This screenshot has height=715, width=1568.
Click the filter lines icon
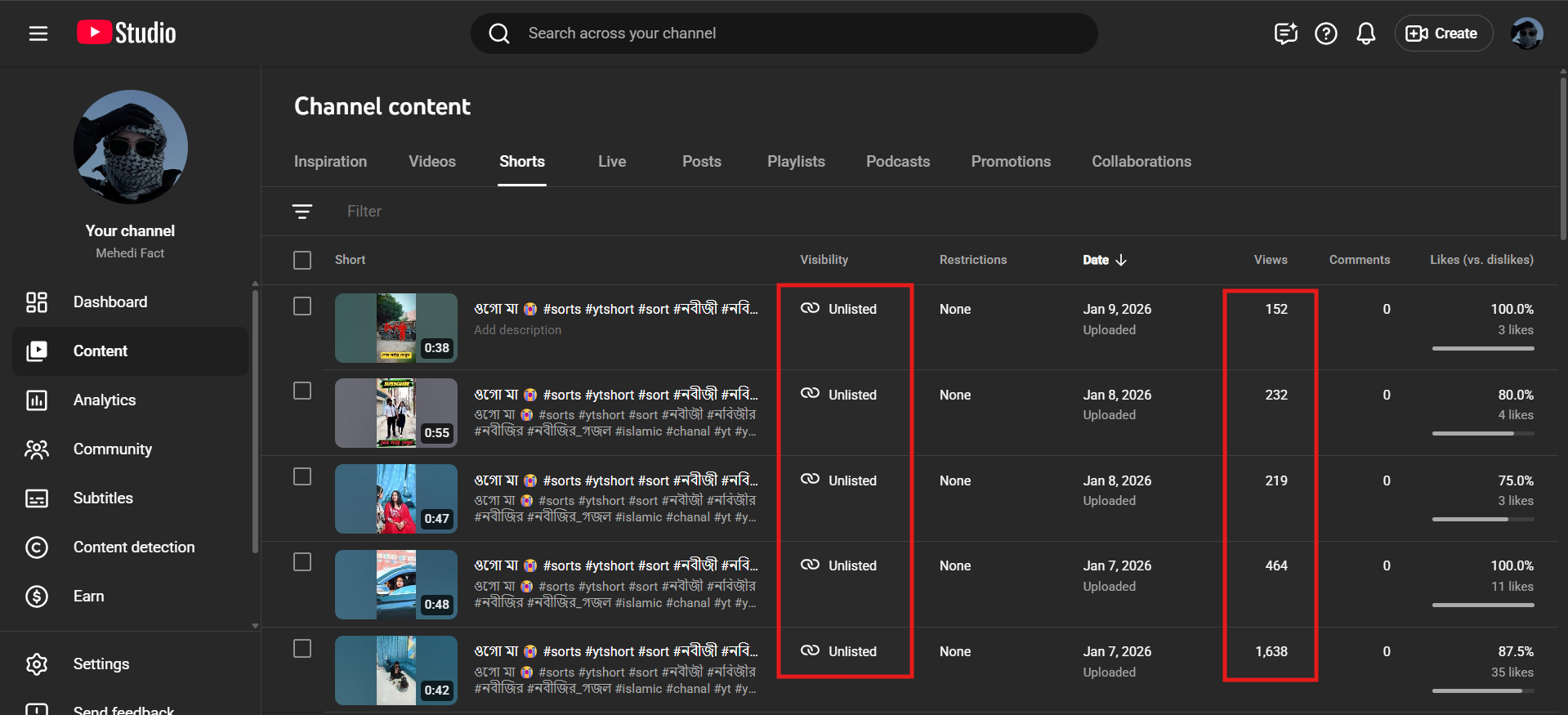coord(302,212)
